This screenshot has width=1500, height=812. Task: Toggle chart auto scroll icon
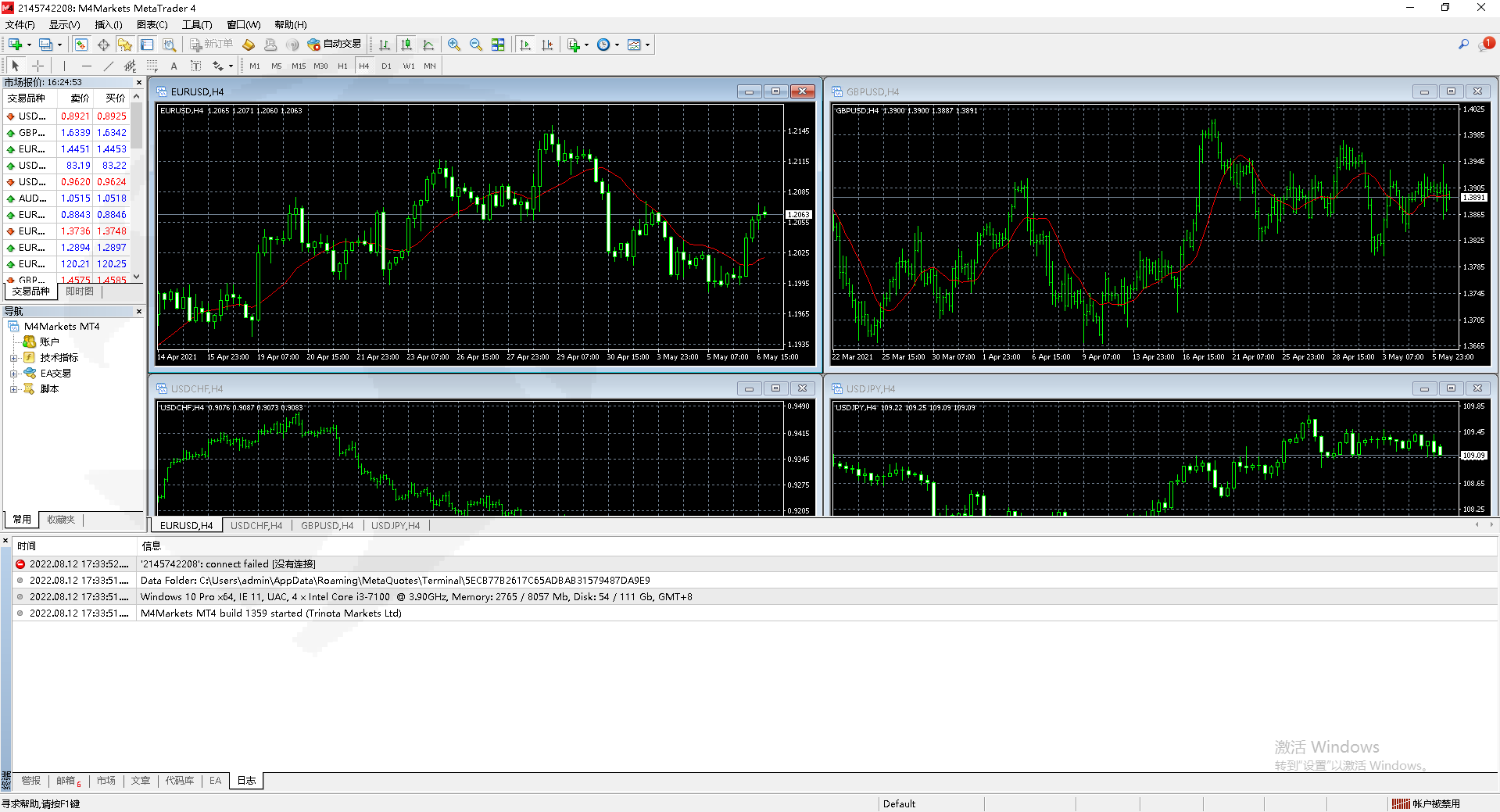pos(525,45)
